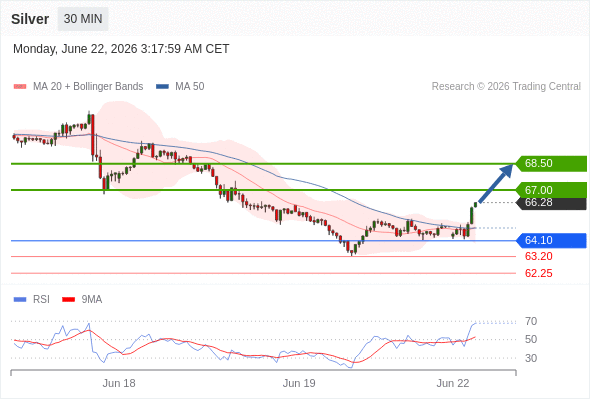Open the Research Trading Central credit
Viewport: 590px width, 400px height.
tap(506, 87)
